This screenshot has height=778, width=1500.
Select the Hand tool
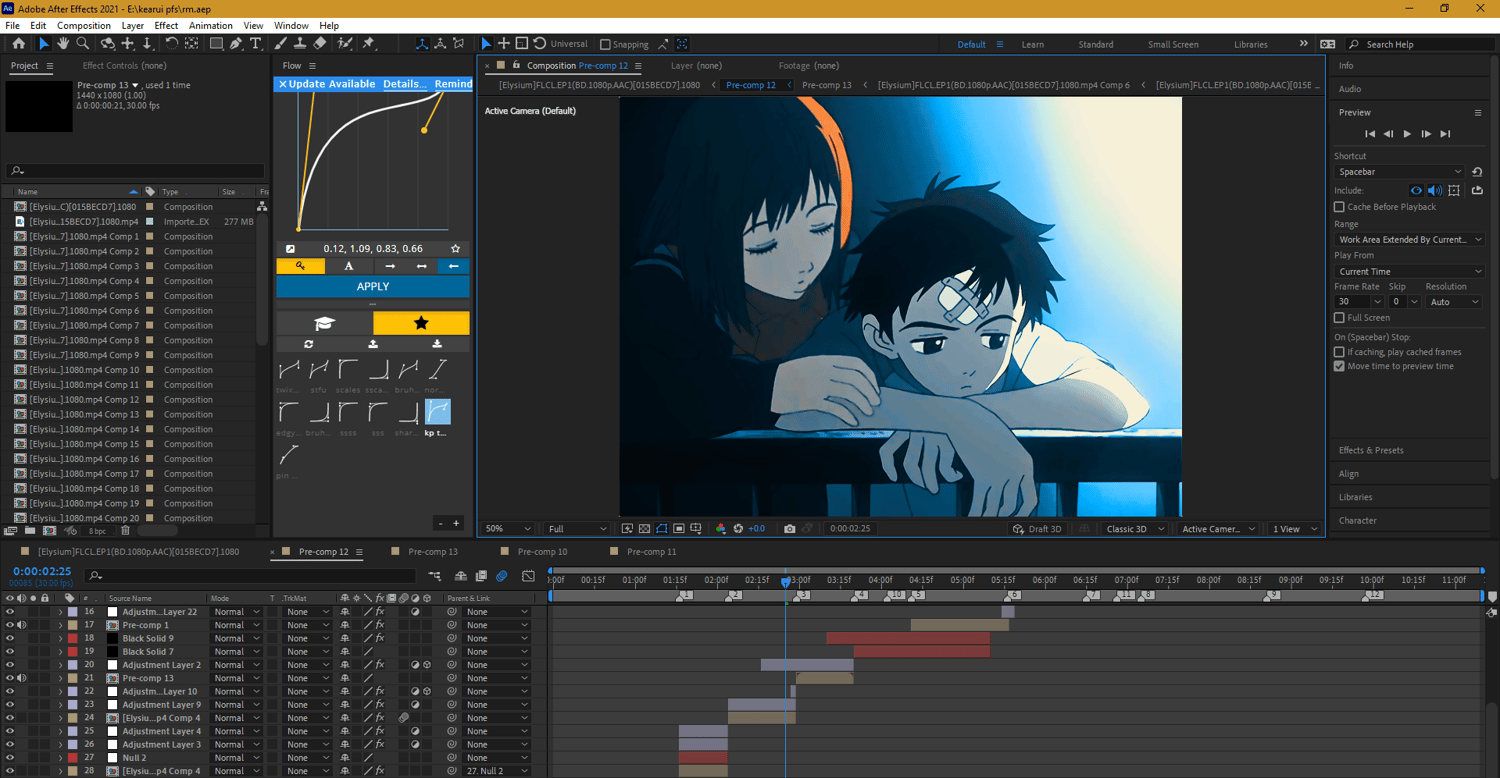[x=63, y=44]
